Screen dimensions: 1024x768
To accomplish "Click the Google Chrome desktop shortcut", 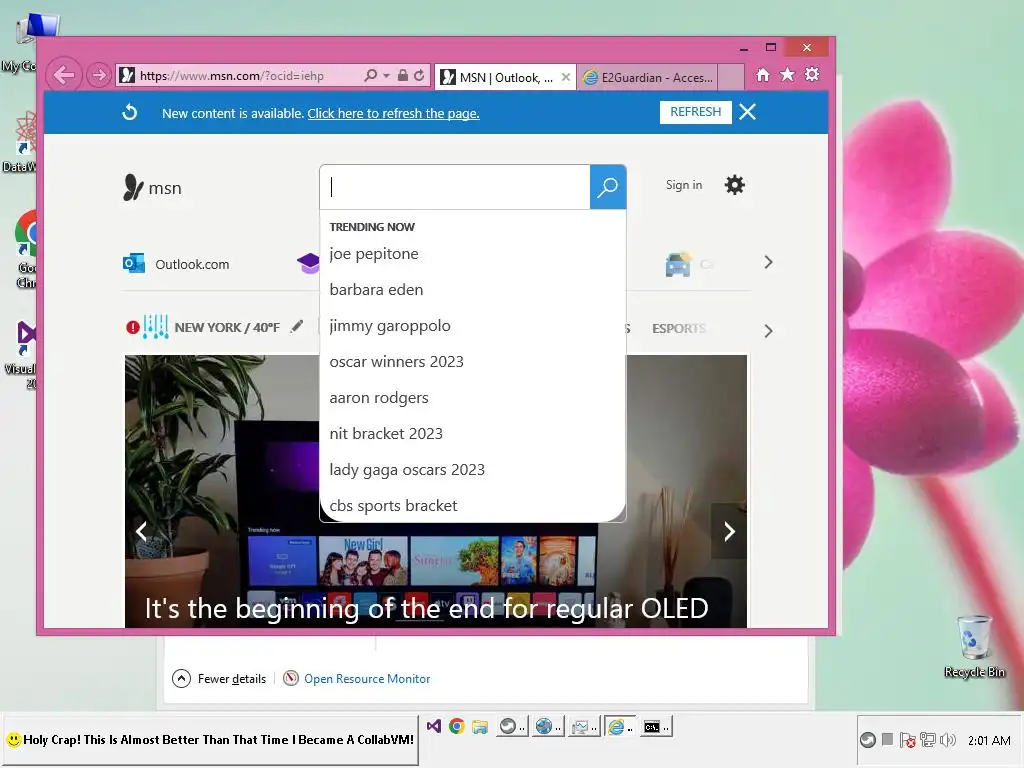I will 26,249.
